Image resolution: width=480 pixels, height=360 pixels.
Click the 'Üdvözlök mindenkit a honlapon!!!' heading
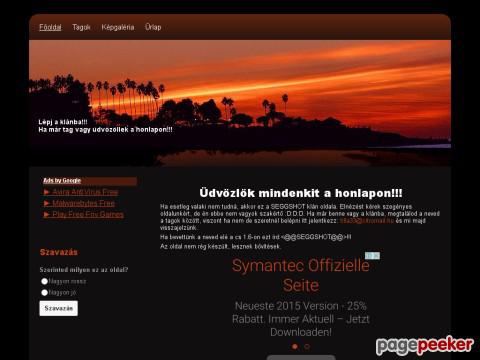[301, 193]
